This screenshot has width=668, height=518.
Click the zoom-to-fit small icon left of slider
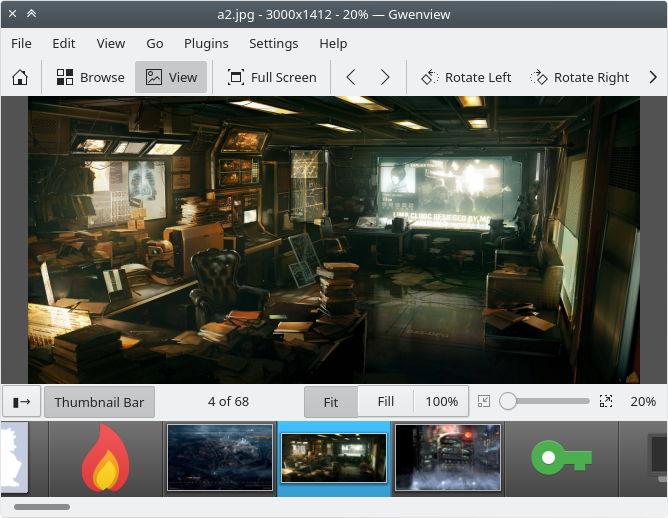484,401
